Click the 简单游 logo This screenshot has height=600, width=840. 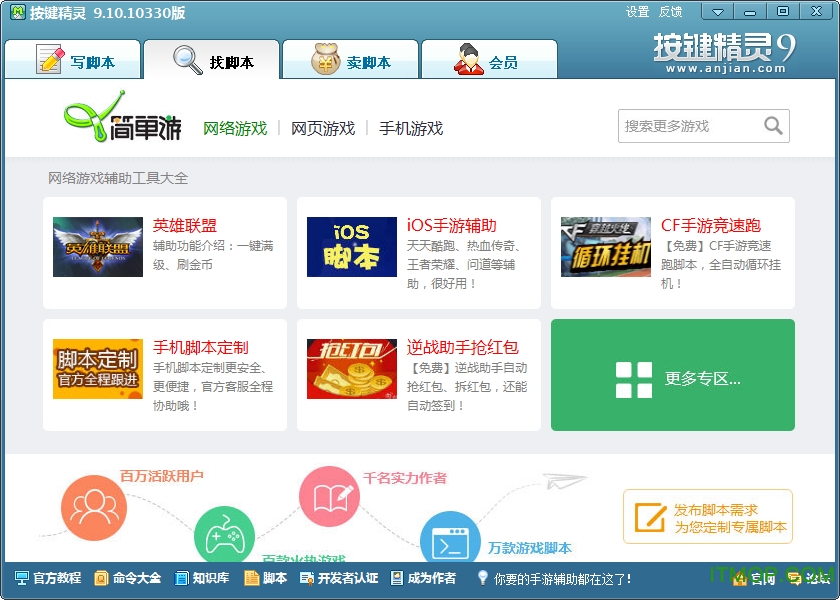pos(123,117)
